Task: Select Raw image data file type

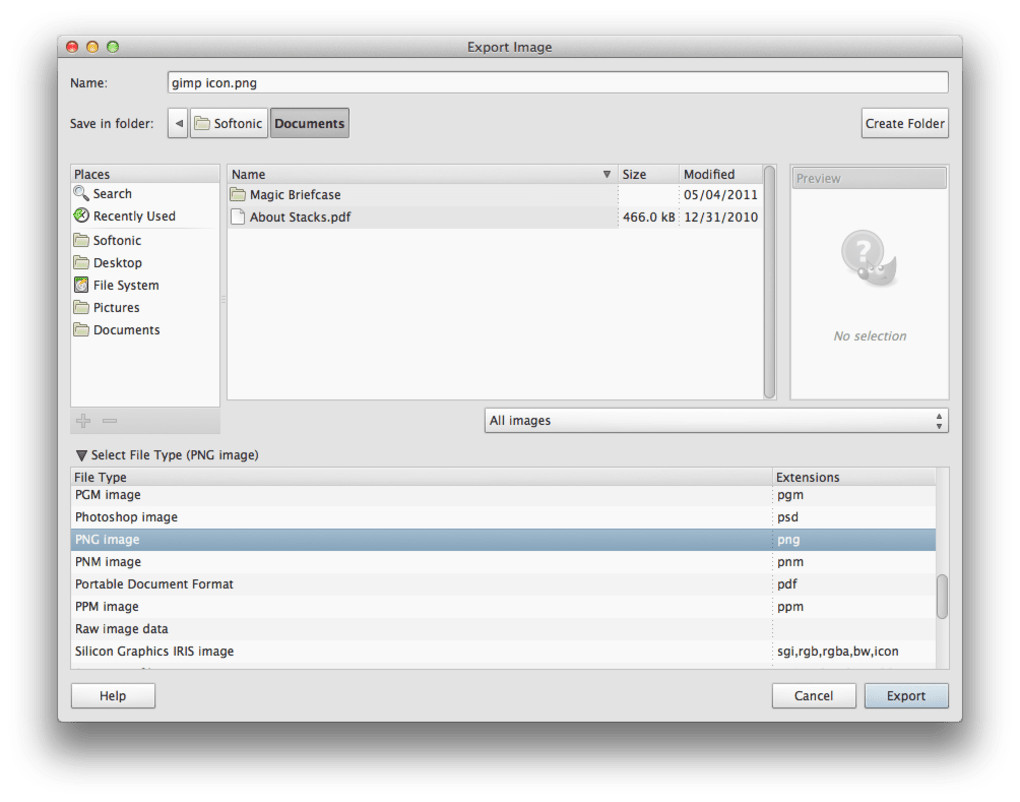Action: tap(503, 628)
